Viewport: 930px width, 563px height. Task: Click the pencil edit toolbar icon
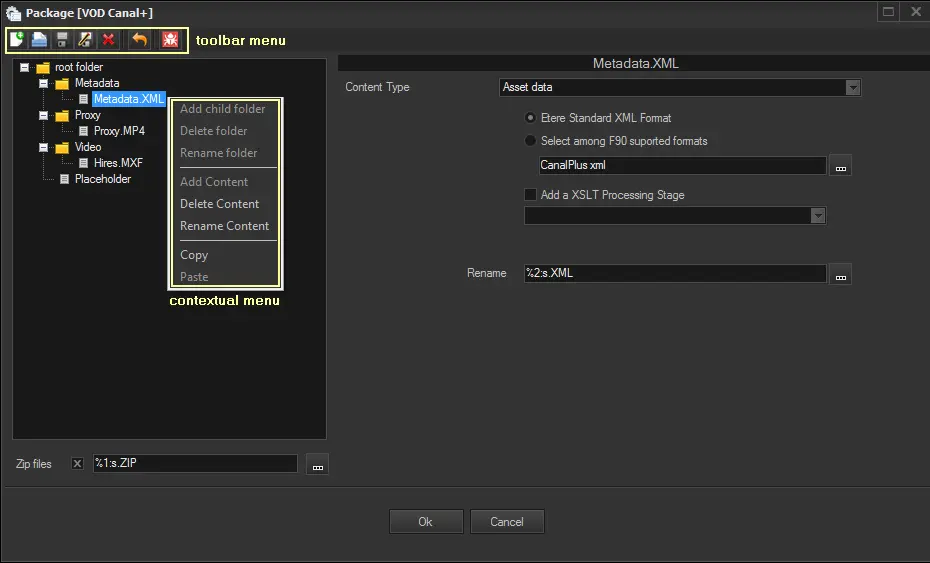point(85,40)
